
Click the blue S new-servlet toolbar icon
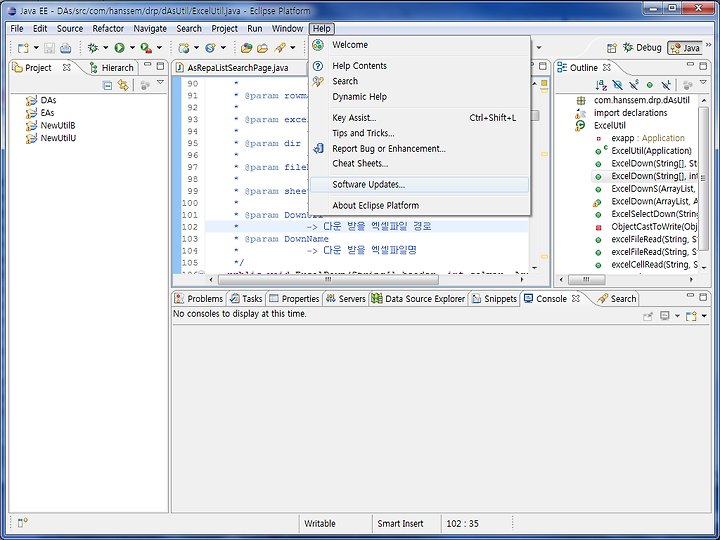[211, 48]
